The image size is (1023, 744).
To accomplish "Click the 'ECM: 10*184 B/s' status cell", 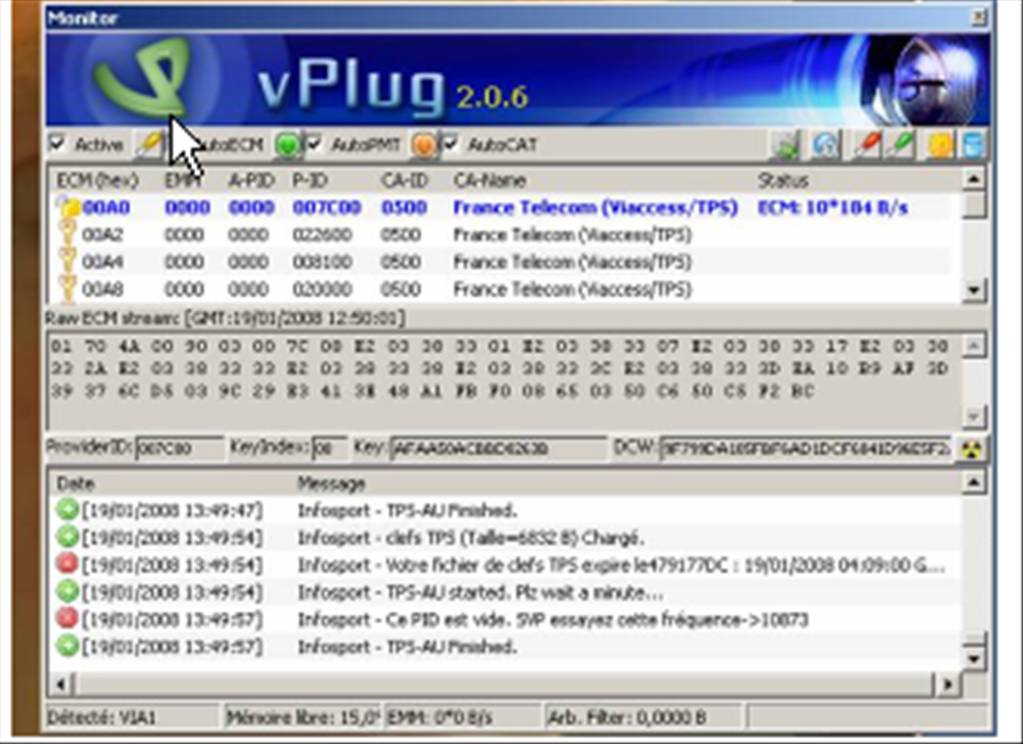I will [x=832, y=207].
